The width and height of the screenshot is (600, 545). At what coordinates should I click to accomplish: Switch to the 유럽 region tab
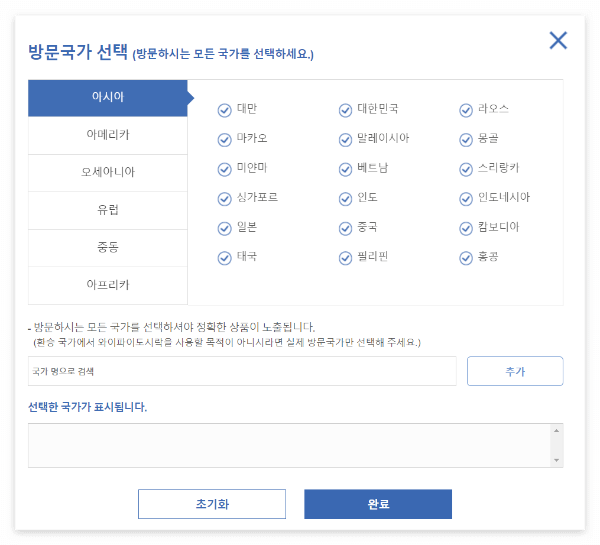pyautogui.click(x=108, y=210)
